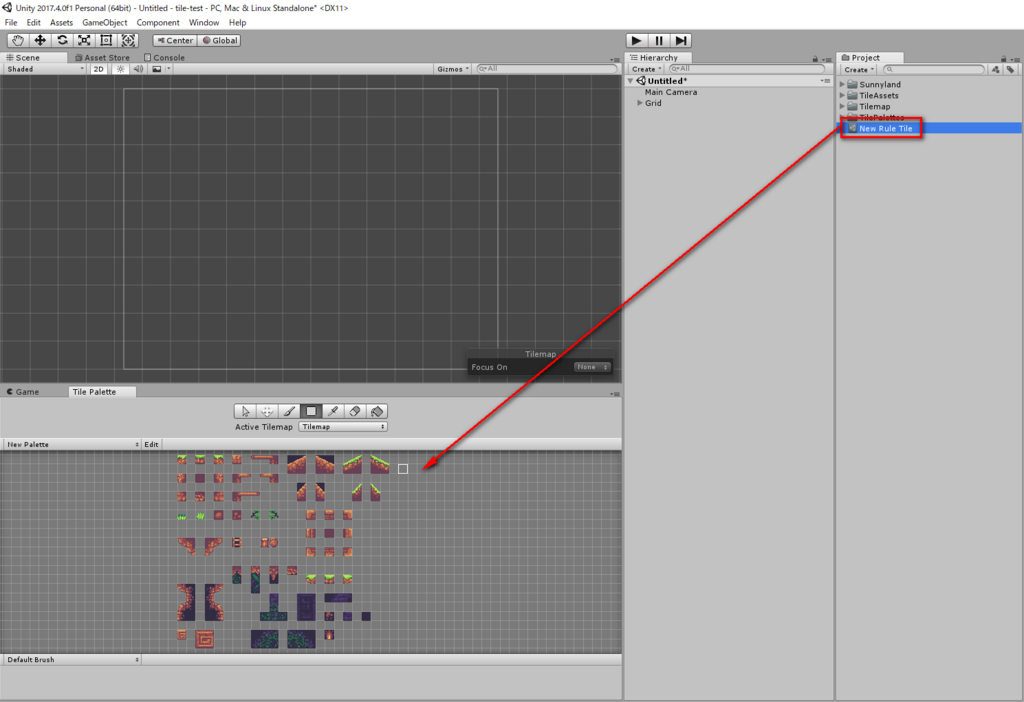The image size is (1024, 702).
Task: Open the Help menu
Action: (237, 22)
